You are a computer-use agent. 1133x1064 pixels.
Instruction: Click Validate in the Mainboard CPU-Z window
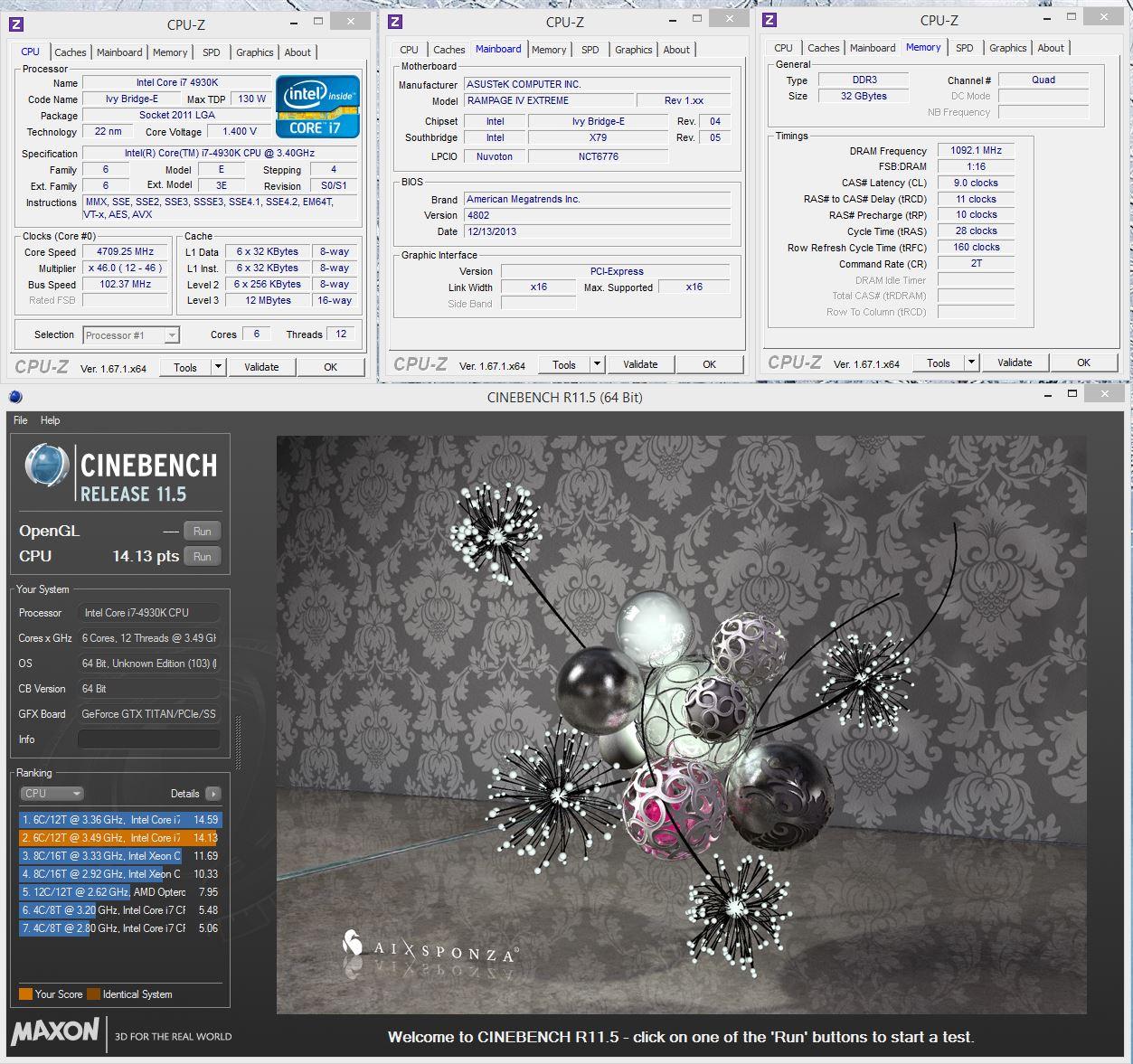(640, 364)
